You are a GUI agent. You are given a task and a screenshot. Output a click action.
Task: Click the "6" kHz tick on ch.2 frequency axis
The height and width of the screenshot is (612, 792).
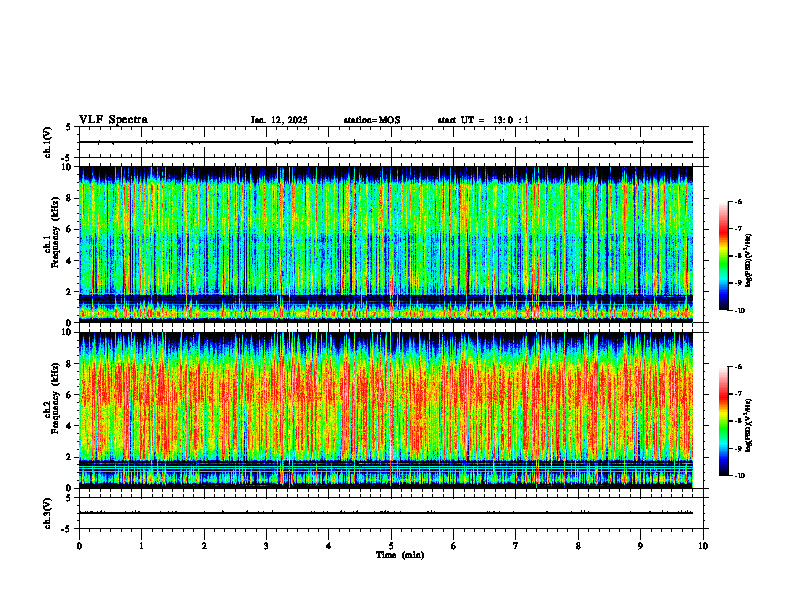(70, 395)
